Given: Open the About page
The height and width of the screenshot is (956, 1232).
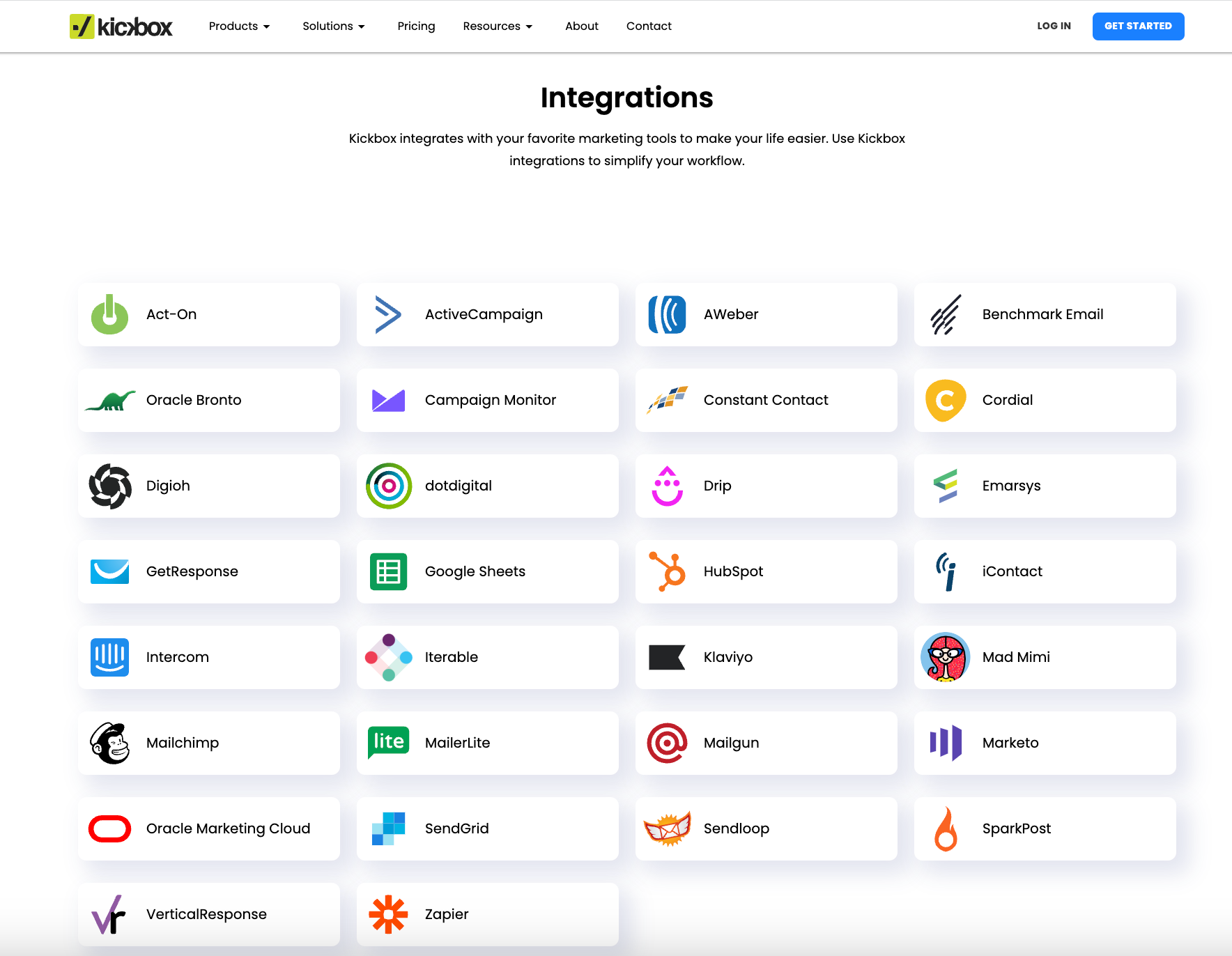Looking at the screenshot, I should pos(581,26).
